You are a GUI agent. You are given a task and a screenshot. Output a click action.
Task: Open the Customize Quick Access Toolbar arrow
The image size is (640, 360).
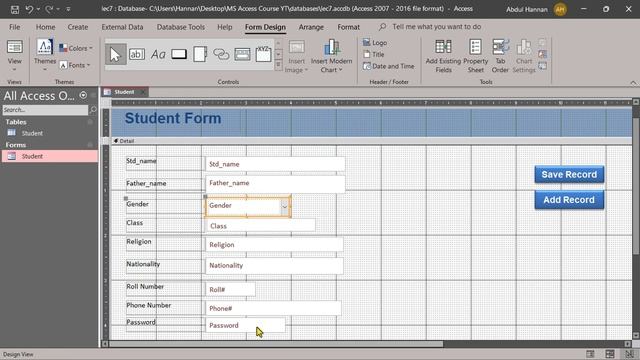click(x=68, y=9)
